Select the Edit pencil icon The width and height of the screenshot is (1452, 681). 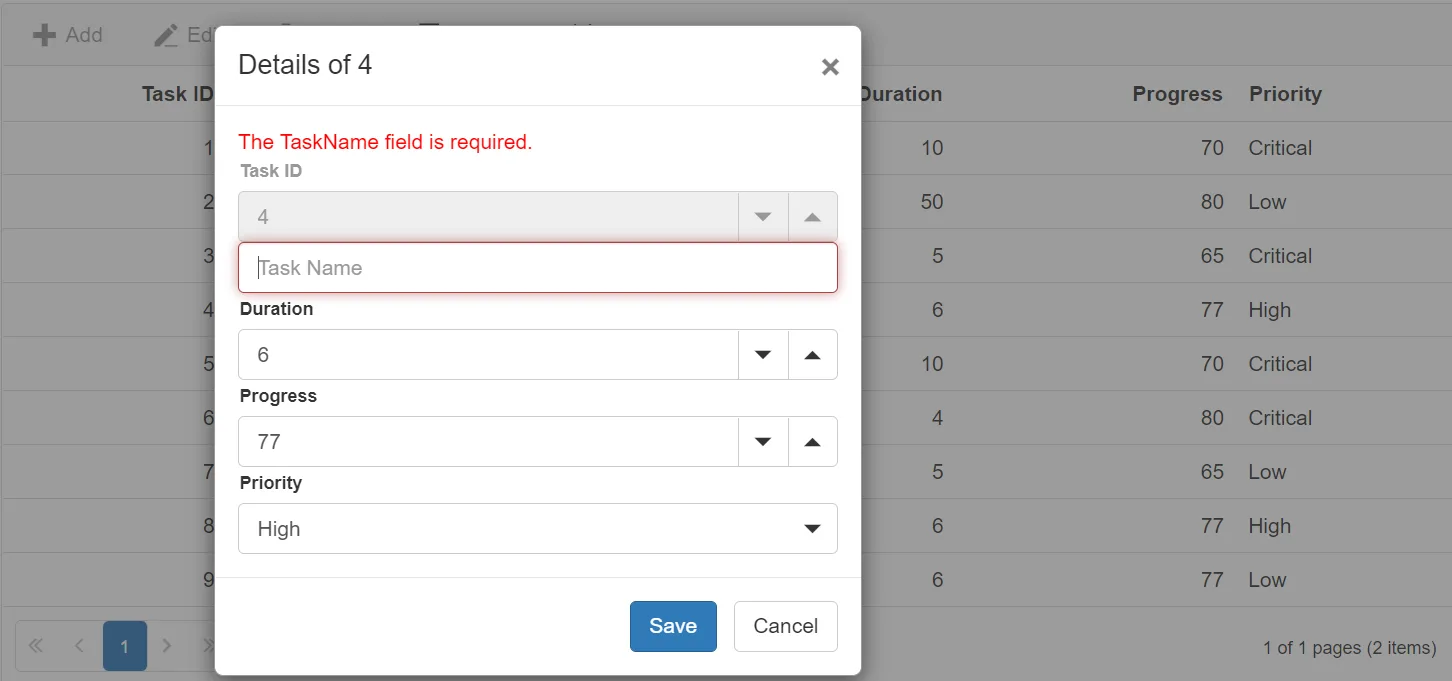click(166, 34)
